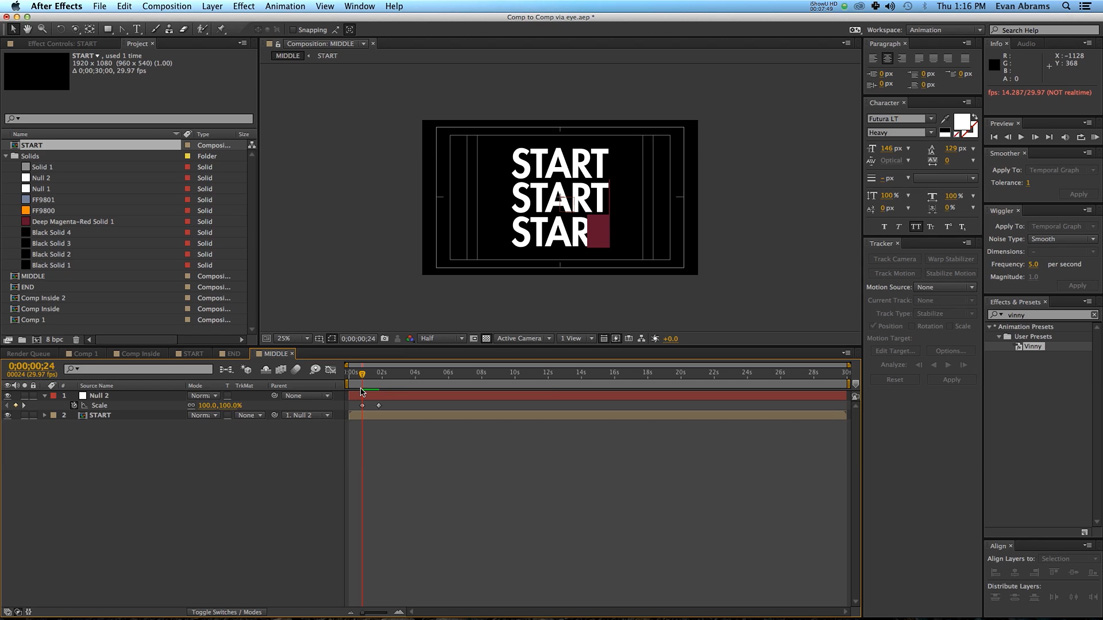1103x620 pixels.
Task: Toggle hide shy layers in timeline
Action: (265, 369)
